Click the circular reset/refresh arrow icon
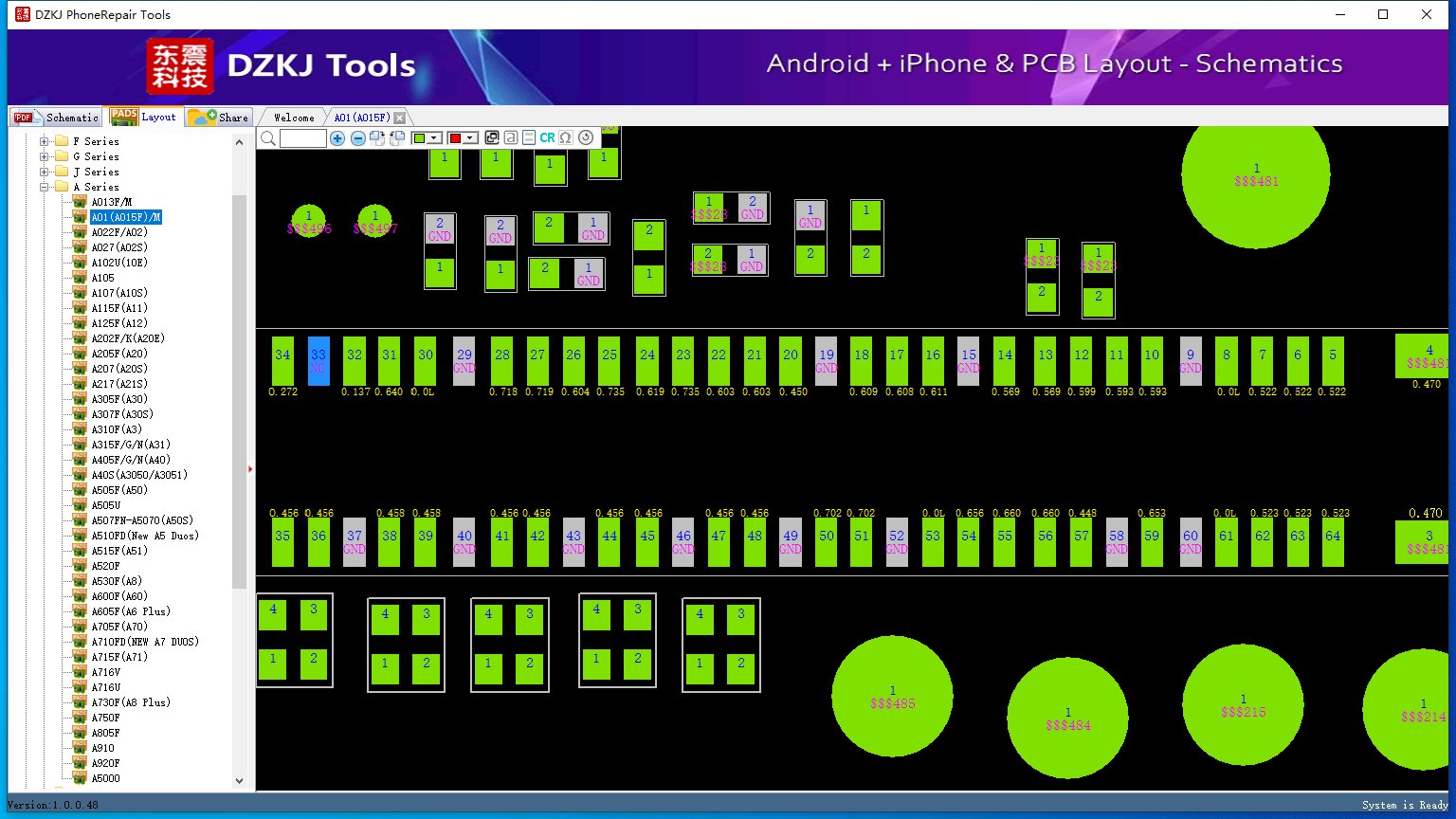The width and height of the screenshot is (1456, 819). pyautogui.click(x=586, y=137)
